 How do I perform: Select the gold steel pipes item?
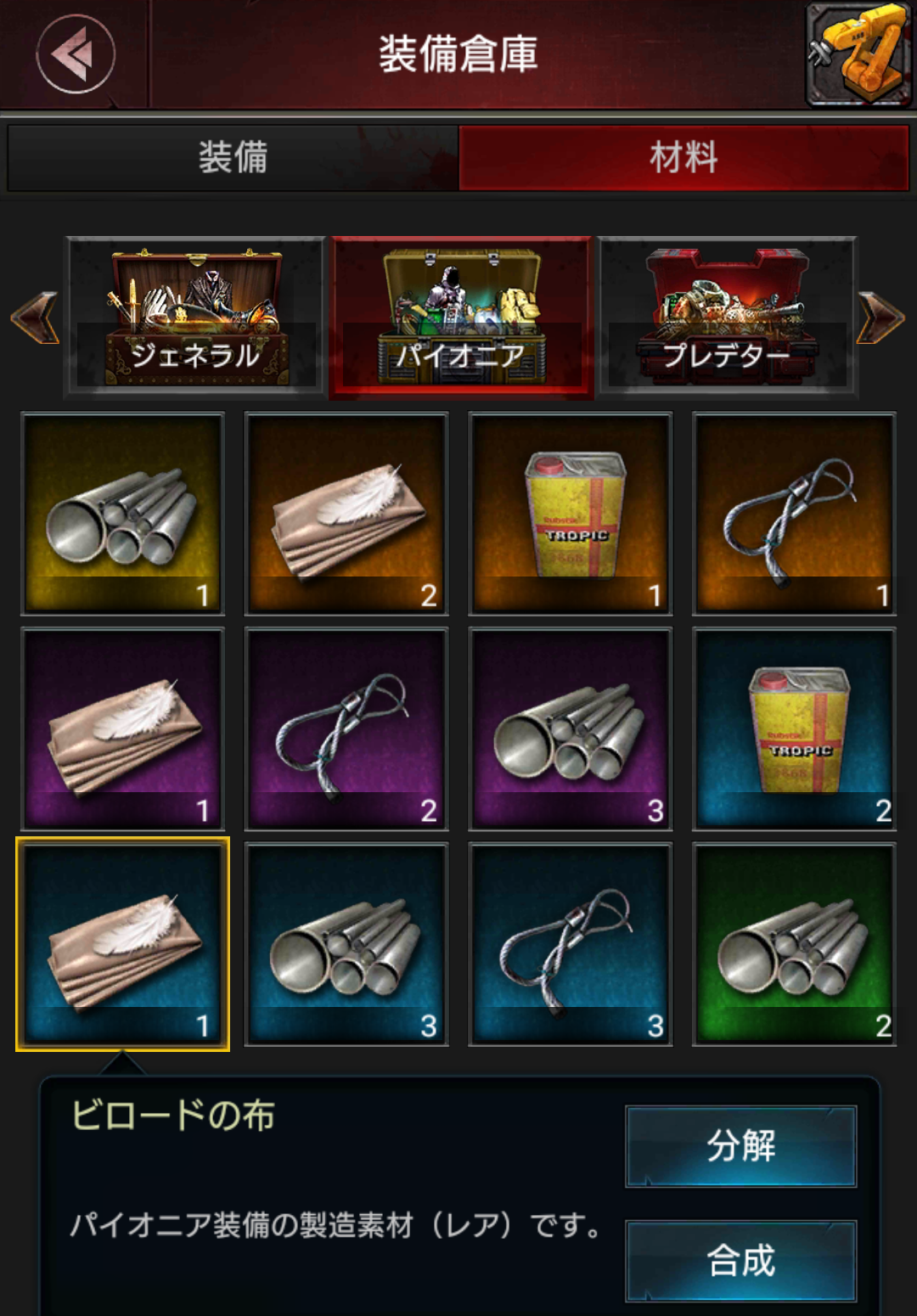123,514
